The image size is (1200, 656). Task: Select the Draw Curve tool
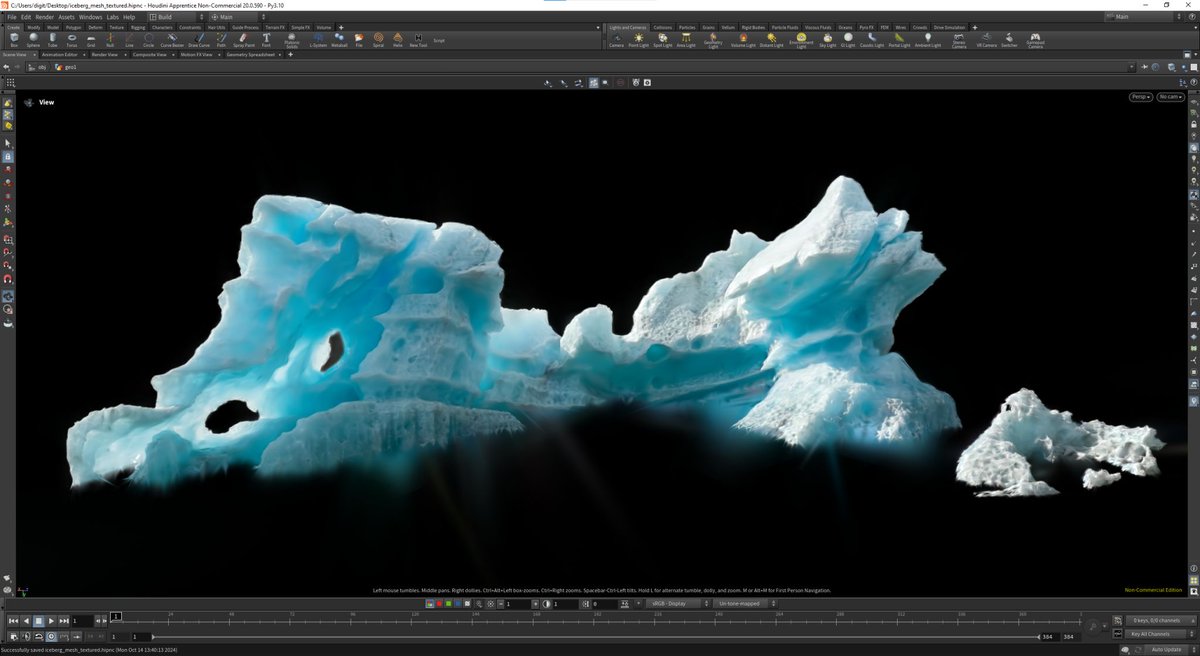[x=198, y=40]
